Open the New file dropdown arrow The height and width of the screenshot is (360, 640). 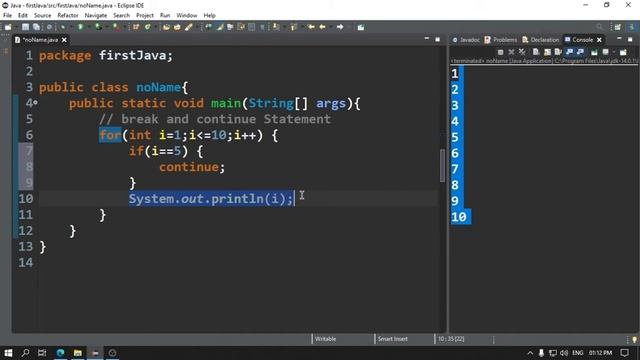tap(16, 27)
